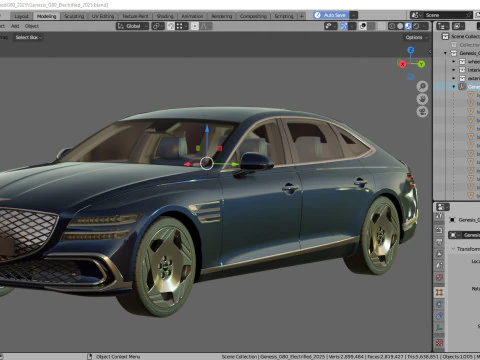This screenshot has height=360, width=480.
Task: Toggle snapping magnet icon
Action: [171, 26]
